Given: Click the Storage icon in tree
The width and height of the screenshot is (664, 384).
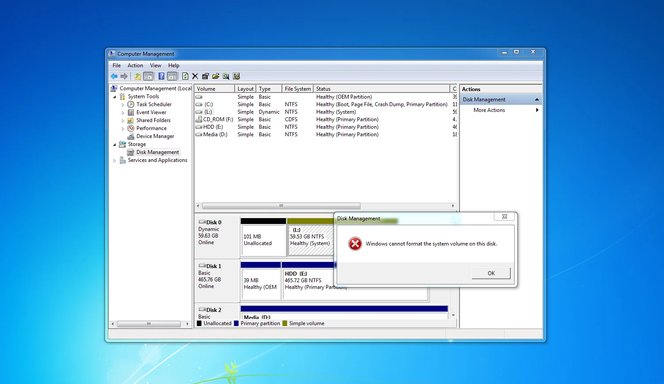Looking at the screenshot, I should (x=122, y=144).
